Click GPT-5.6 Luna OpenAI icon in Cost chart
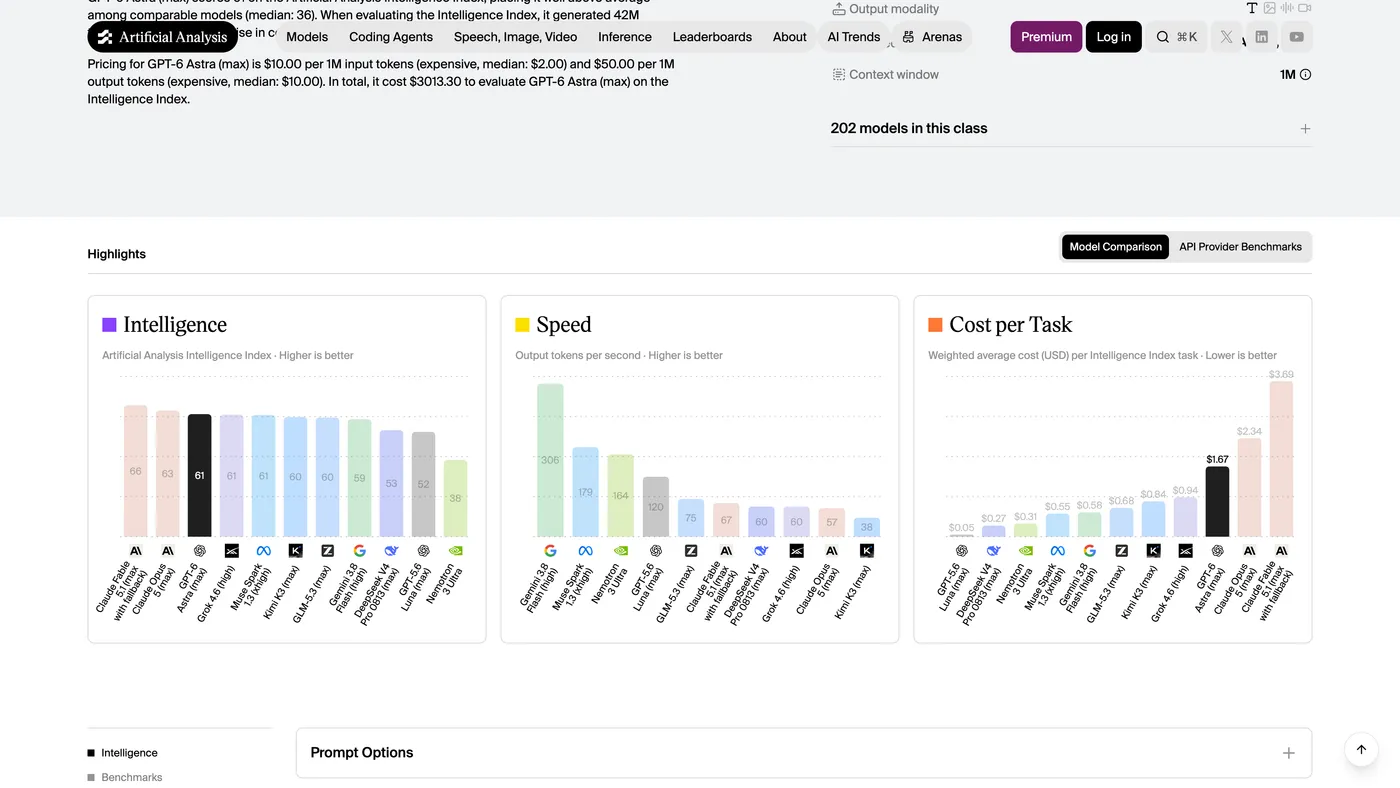The height and width of the screenshot is (788, 1400). [962, 551]
